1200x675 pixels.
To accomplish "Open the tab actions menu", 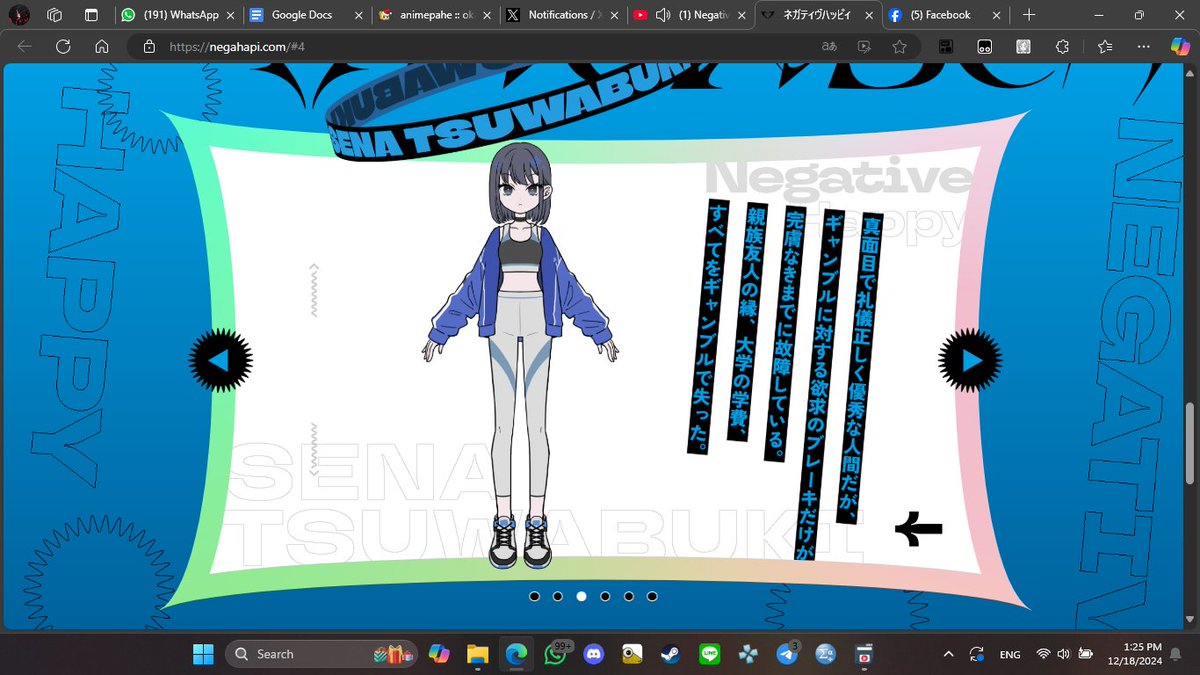I will click(91, 15).
